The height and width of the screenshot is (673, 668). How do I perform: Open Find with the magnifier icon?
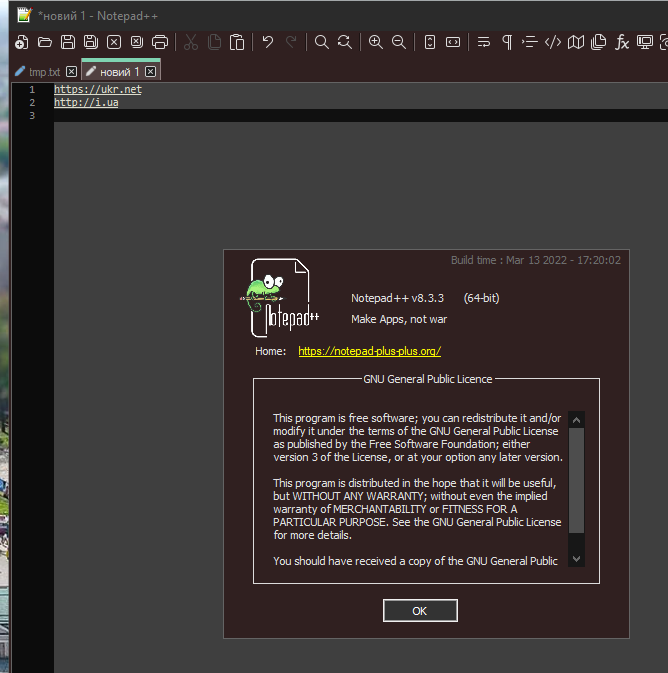[x=322, y=42]
